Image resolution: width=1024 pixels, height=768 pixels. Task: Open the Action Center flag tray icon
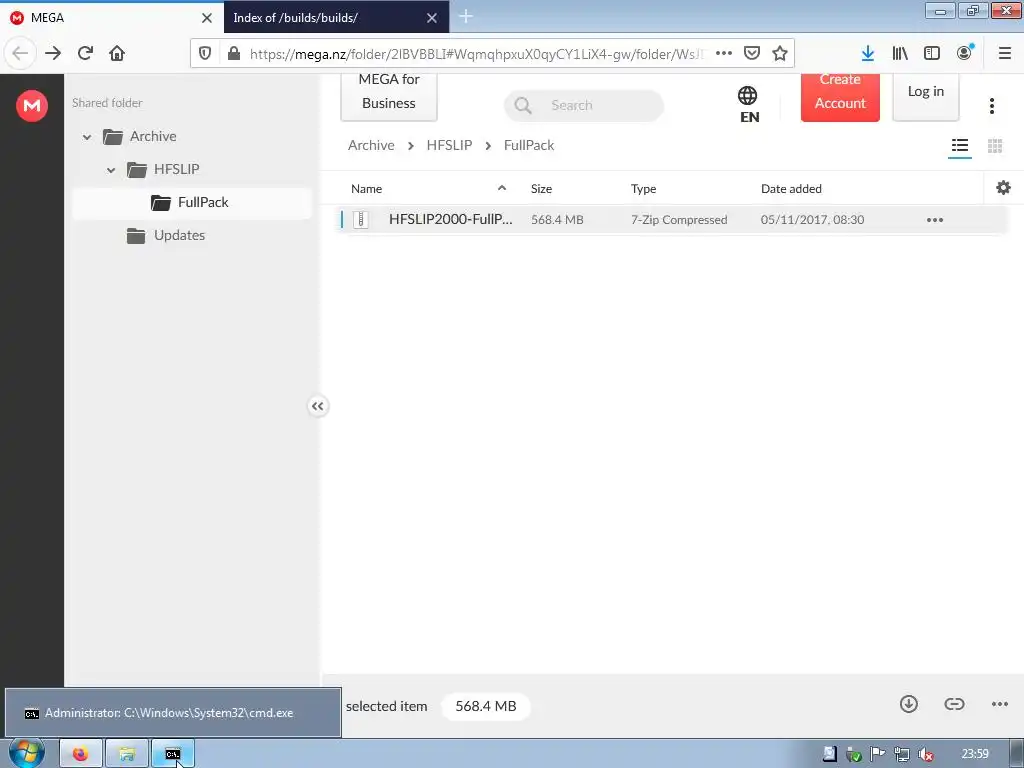877,754
